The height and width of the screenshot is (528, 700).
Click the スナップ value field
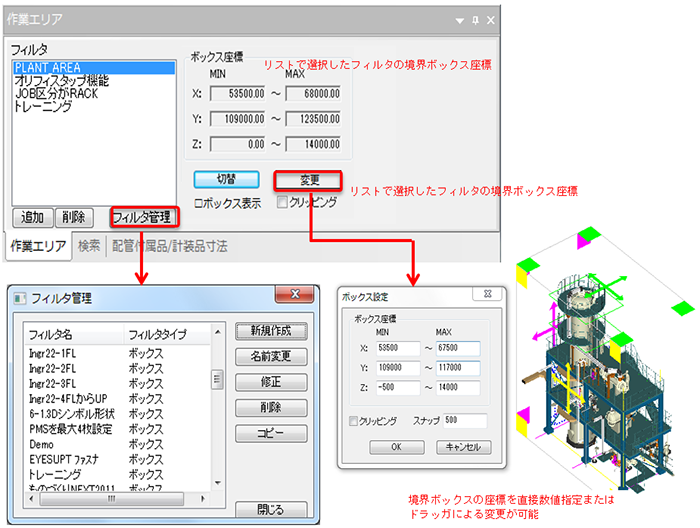point(467,421)
